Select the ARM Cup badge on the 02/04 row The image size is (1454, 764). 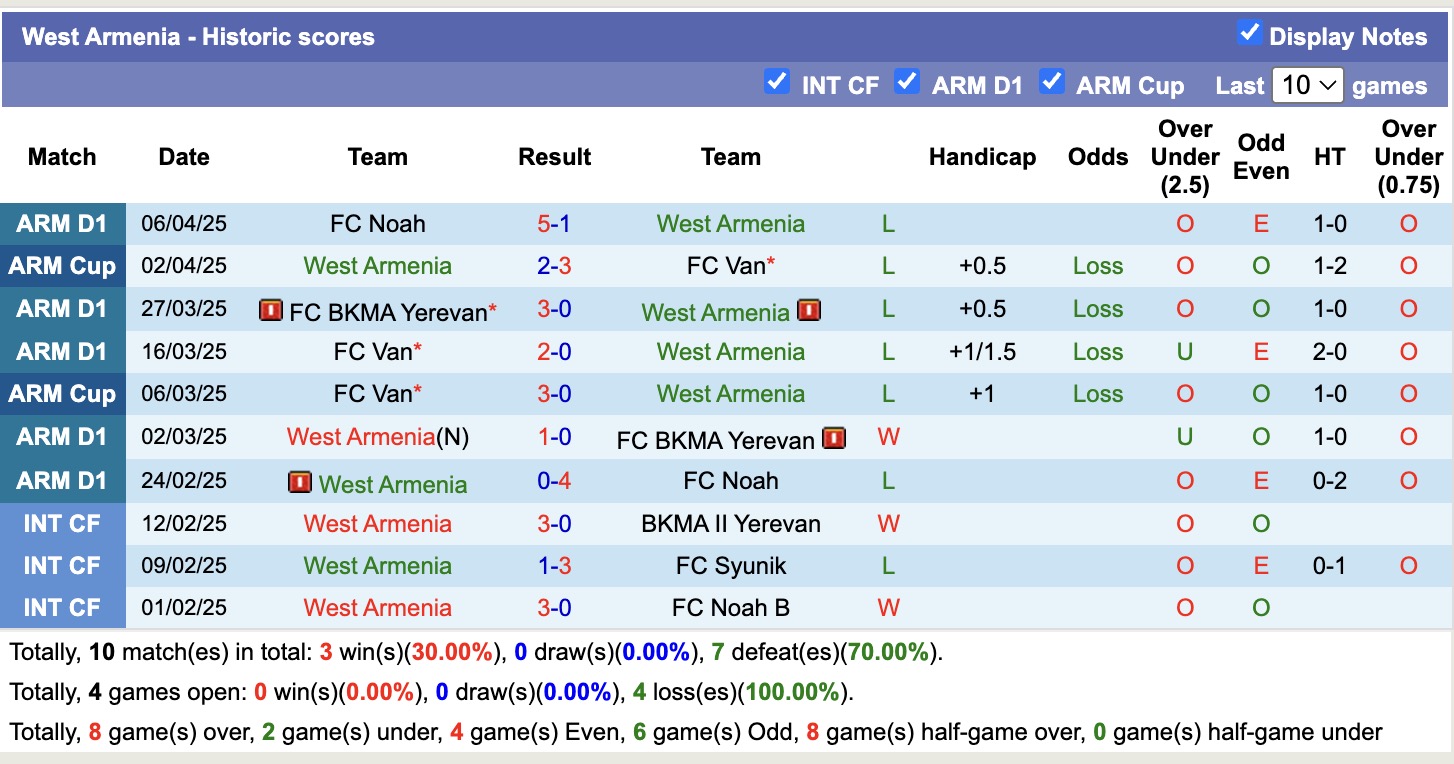63,265
